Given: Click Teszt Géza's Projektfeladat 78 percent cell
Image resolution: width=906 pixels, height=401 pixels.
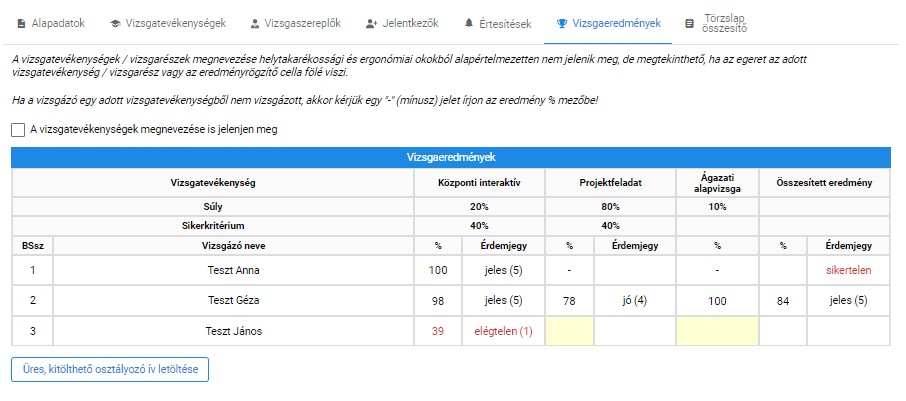Looking at the screenshot, I should [569, 301].
